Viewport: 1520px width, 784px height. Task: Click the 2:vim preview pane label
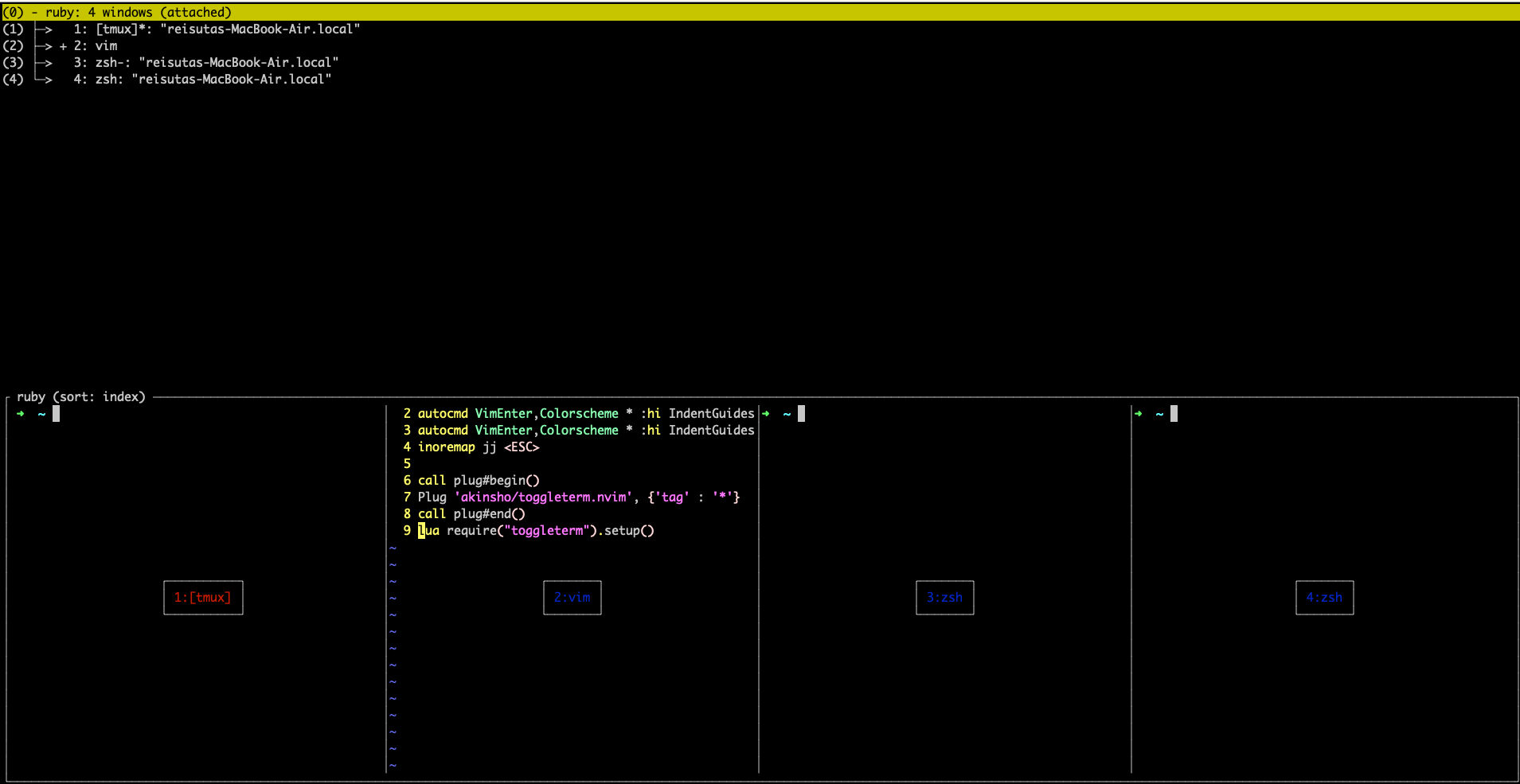pos(572,598)
